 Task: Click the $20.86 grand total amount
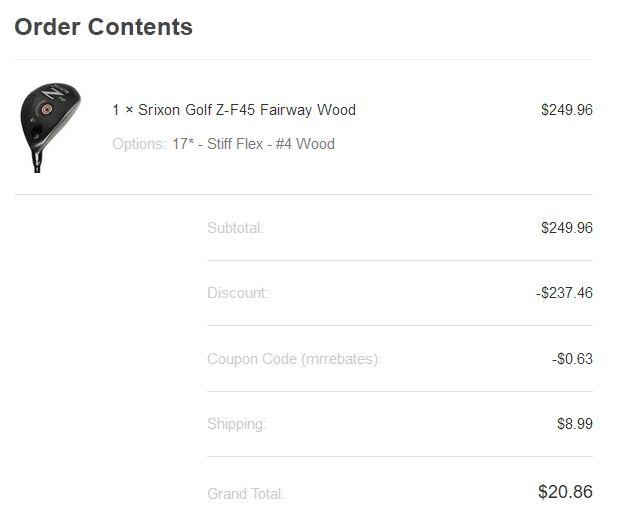coord(565,492)
